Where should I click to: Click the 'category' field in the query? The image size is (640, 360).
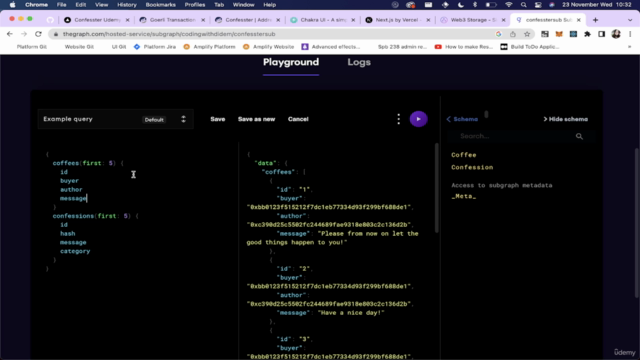(75, 251)
